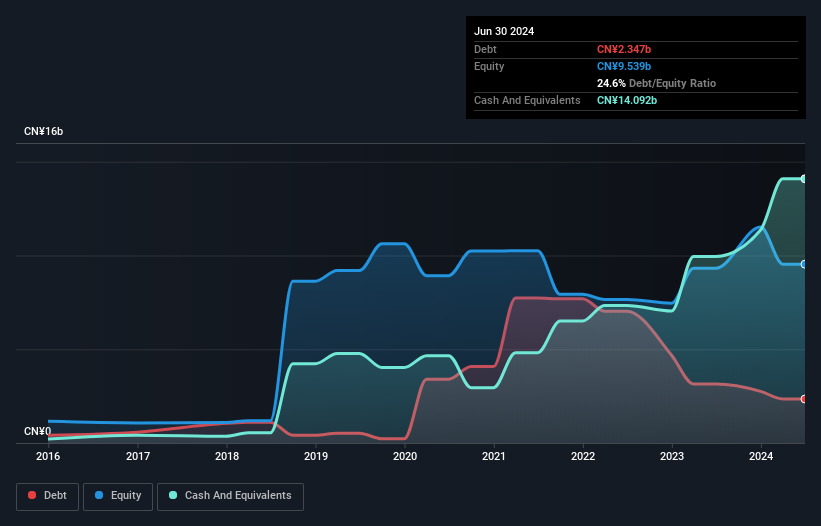Click the 2020 x-axis label
The image size is (821, 526).
pyautogui.click(x=405, y=456)
